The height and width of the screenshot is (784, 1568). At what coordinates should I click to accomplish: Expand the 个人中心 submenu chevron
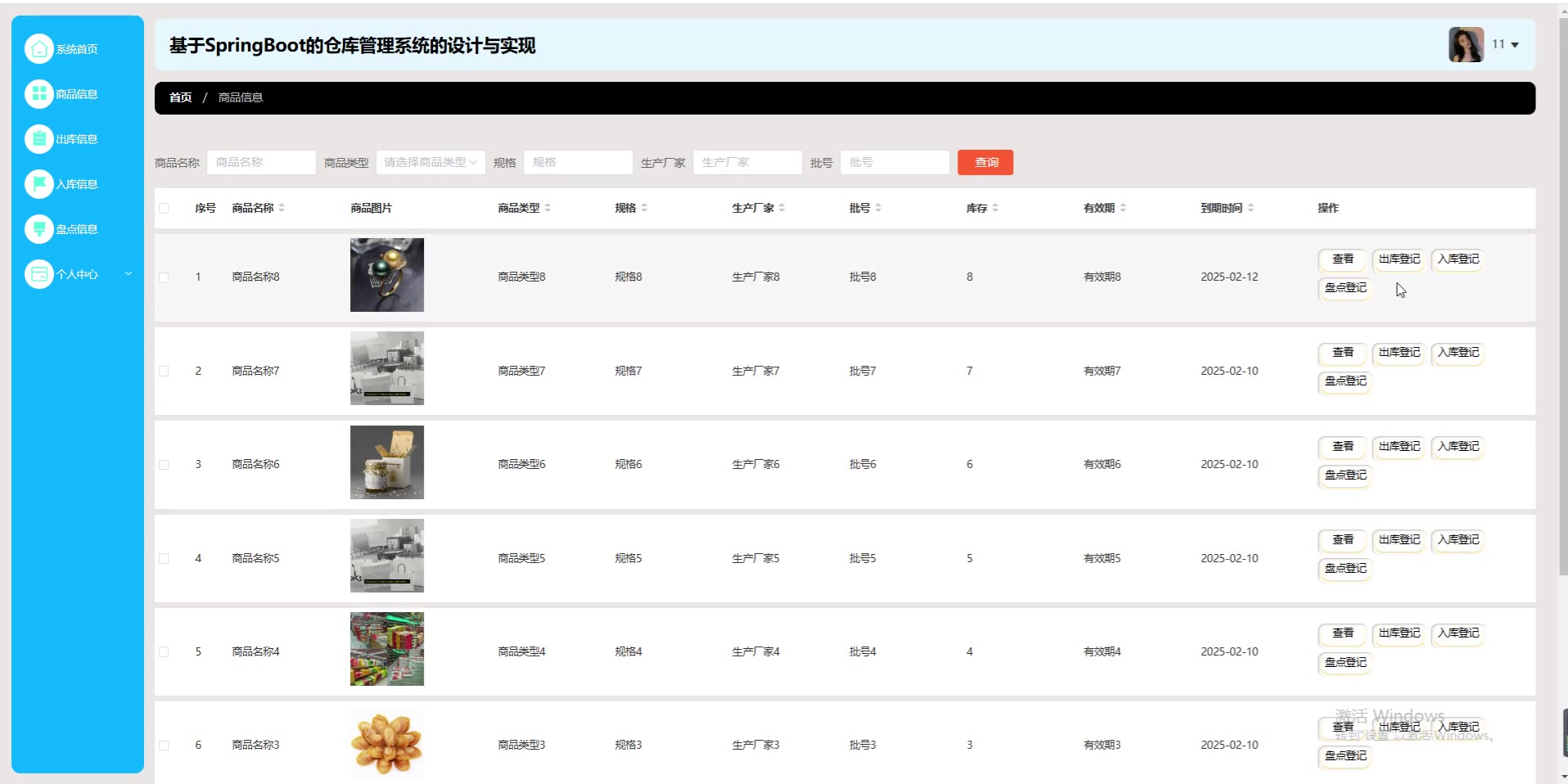point(128,274)
